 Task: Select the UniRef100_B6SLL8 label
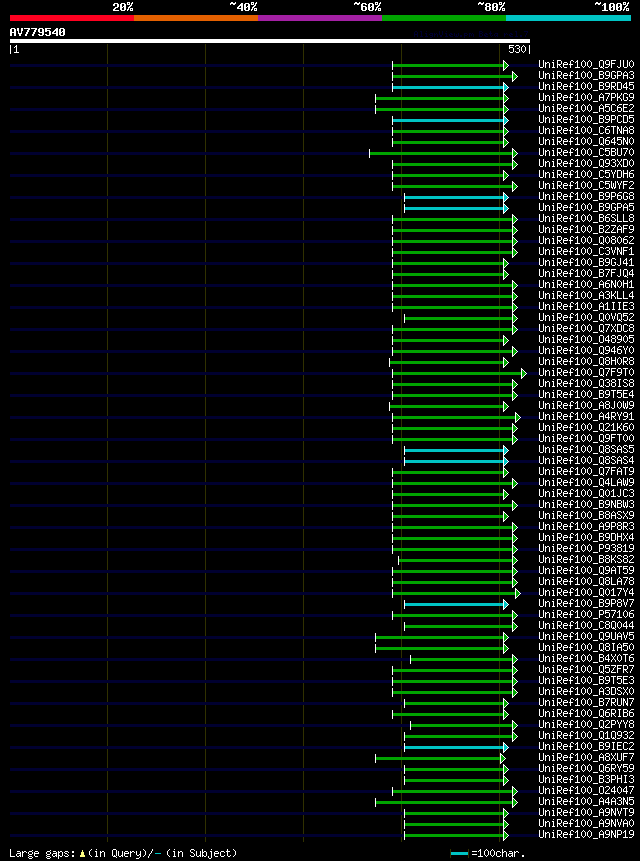coord(586,219)
